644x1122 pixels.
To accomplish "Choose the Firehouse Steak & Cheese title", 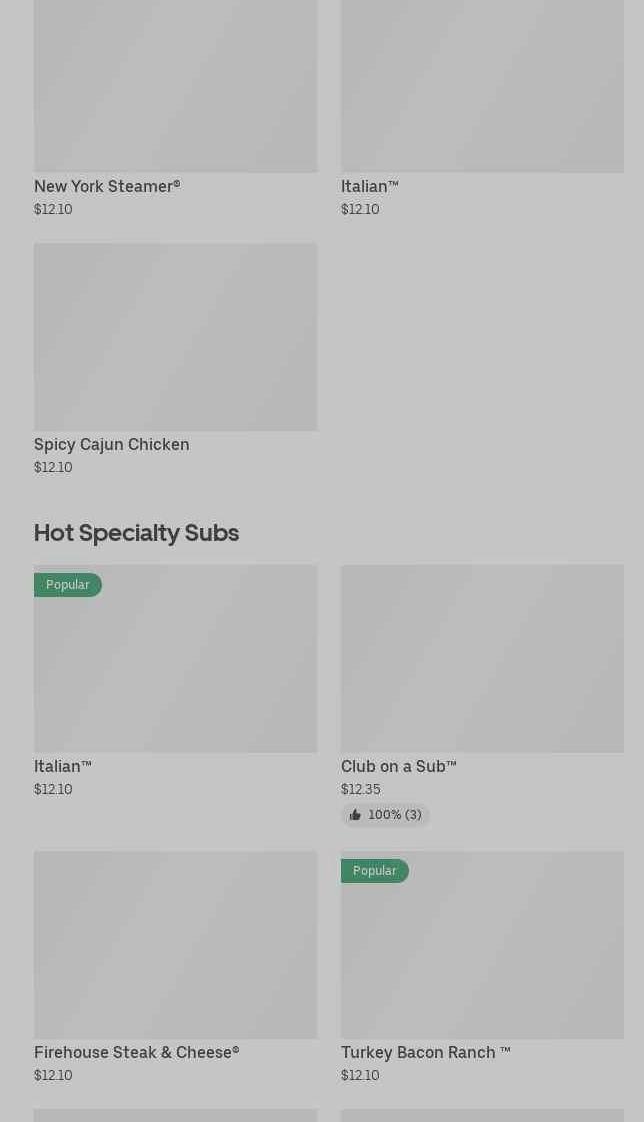I will (136, 1052).
